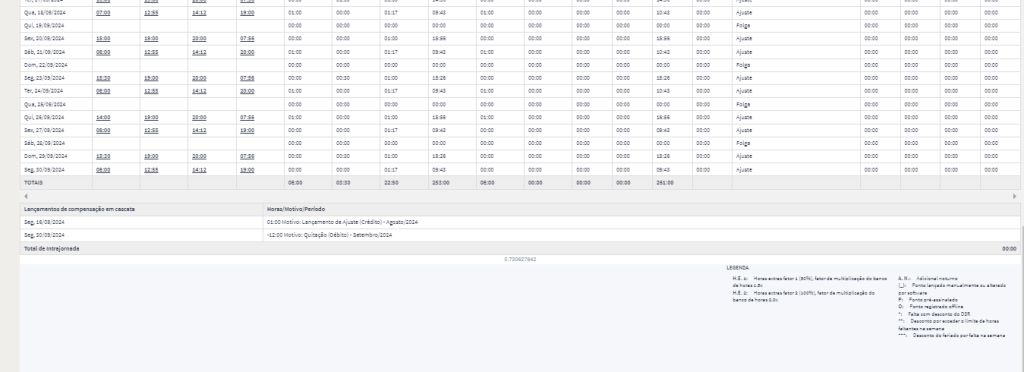1024x372 pixels.
Task: Click the 00:00 value of Total de intrajornada
Action: click(x=1009, y=249)
